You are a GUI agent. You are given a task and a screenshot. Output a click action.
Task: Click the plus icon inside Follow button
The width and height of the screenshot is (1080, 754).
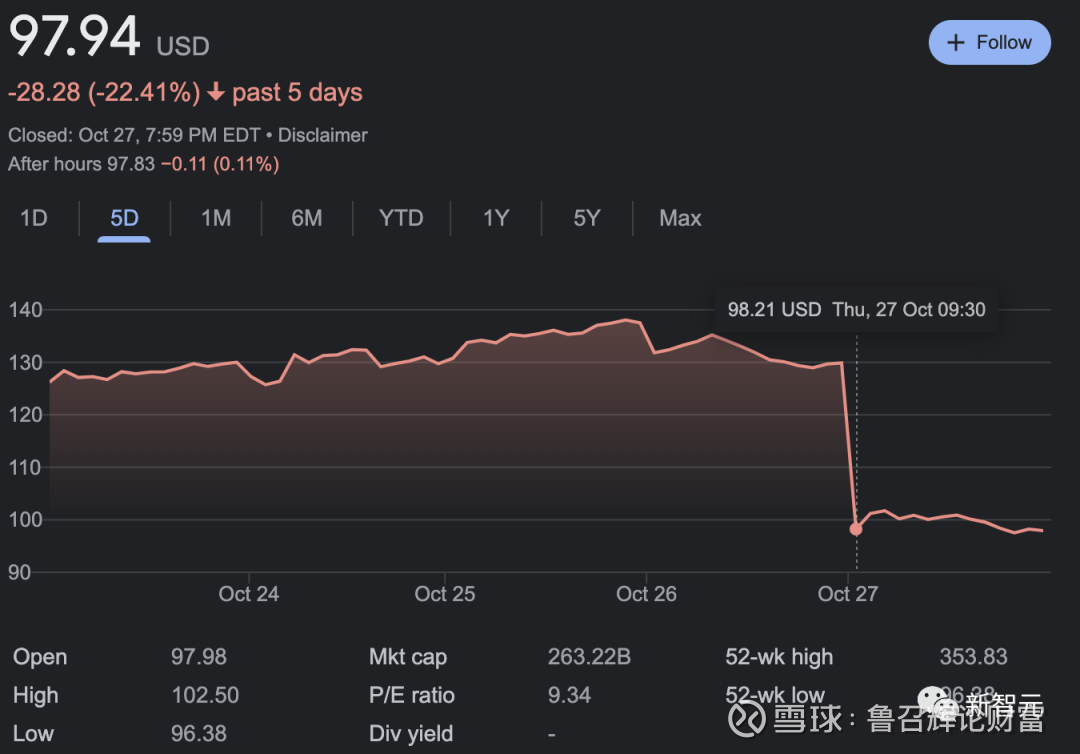coord(957,42)
